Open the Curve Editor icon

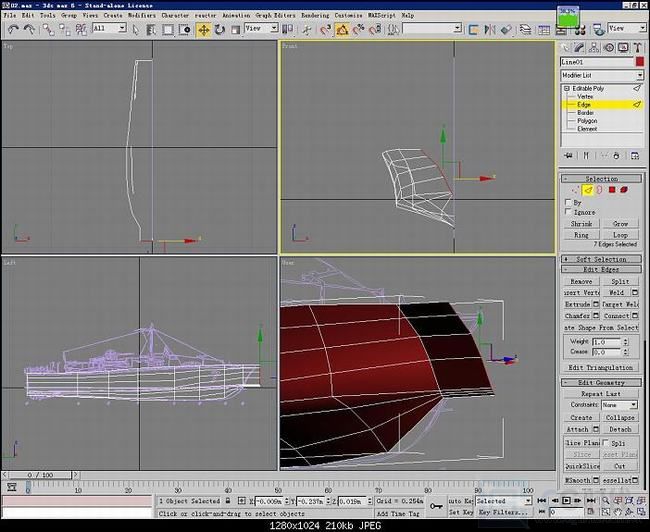(543, 29)
